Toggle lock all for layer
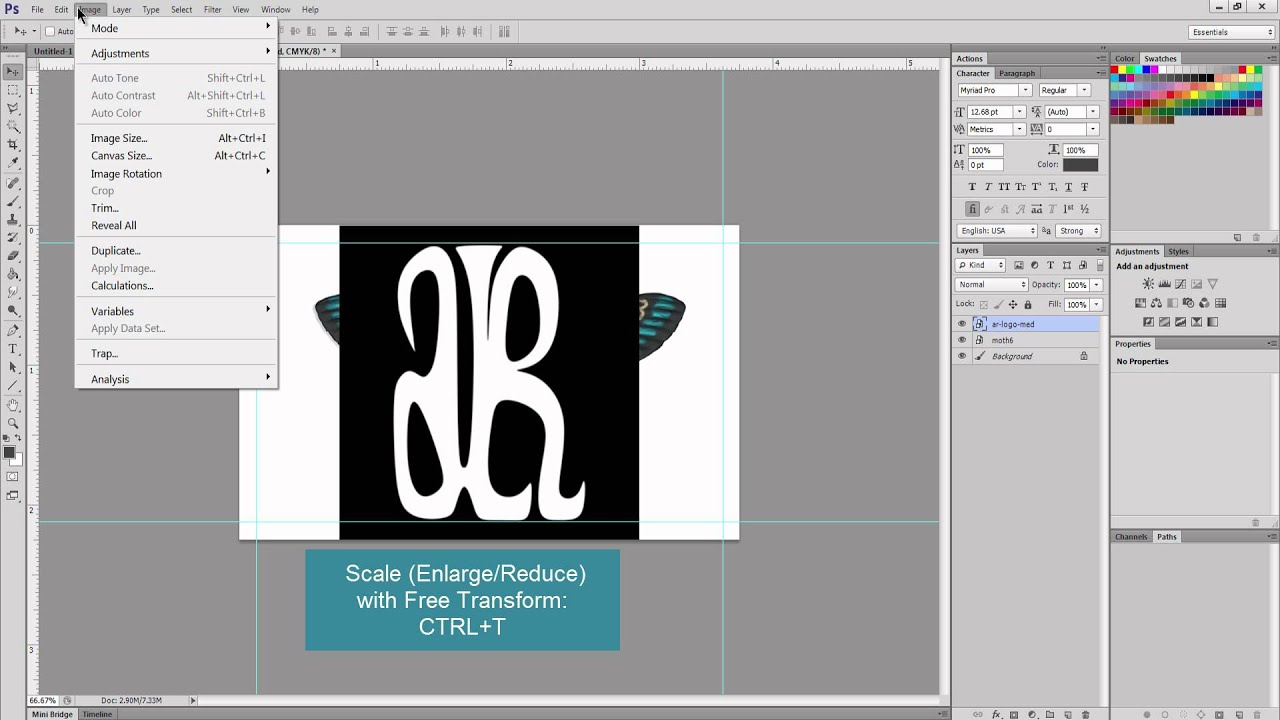The image size is (1280, 720). 1028,305
